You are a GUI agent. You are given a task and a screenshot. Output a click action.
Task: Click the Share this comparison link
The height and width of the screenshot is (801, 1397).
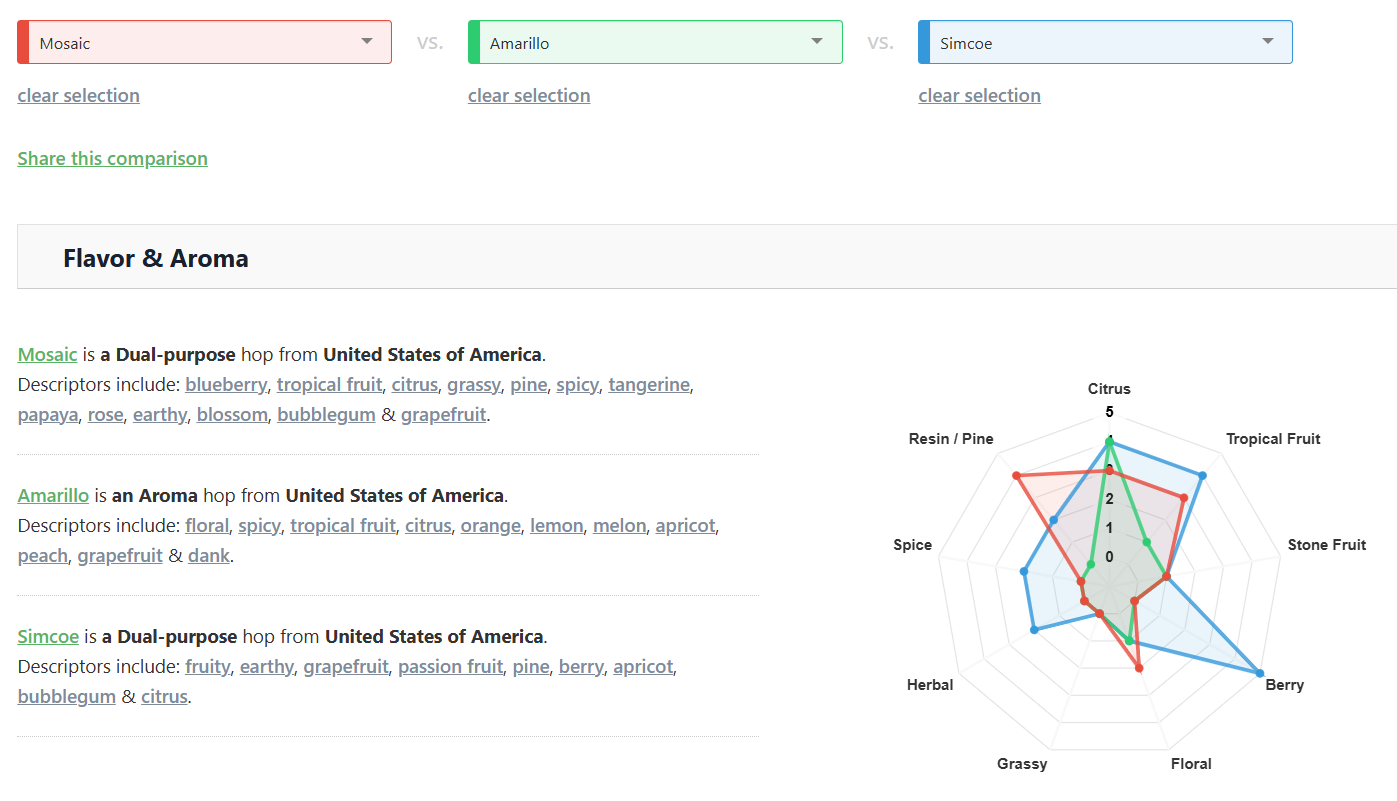click(112, 159)
